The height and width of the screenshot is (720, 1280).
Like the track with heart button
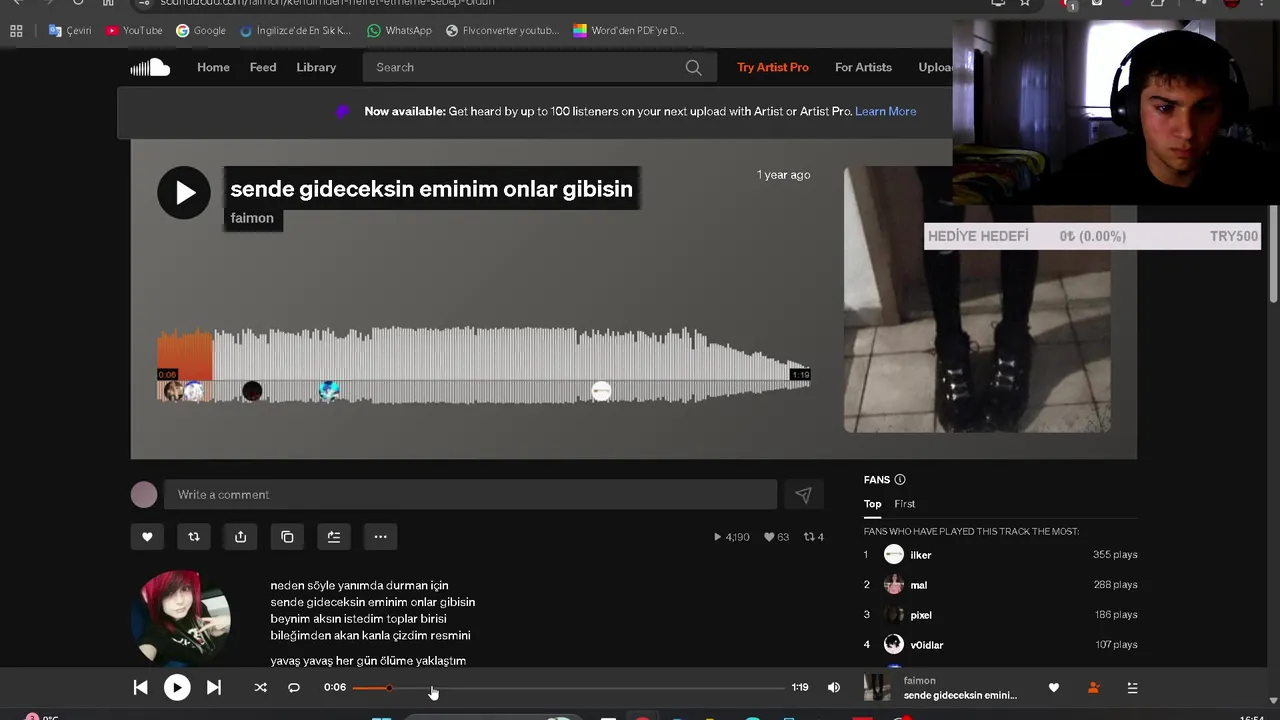tap(147, 537)
